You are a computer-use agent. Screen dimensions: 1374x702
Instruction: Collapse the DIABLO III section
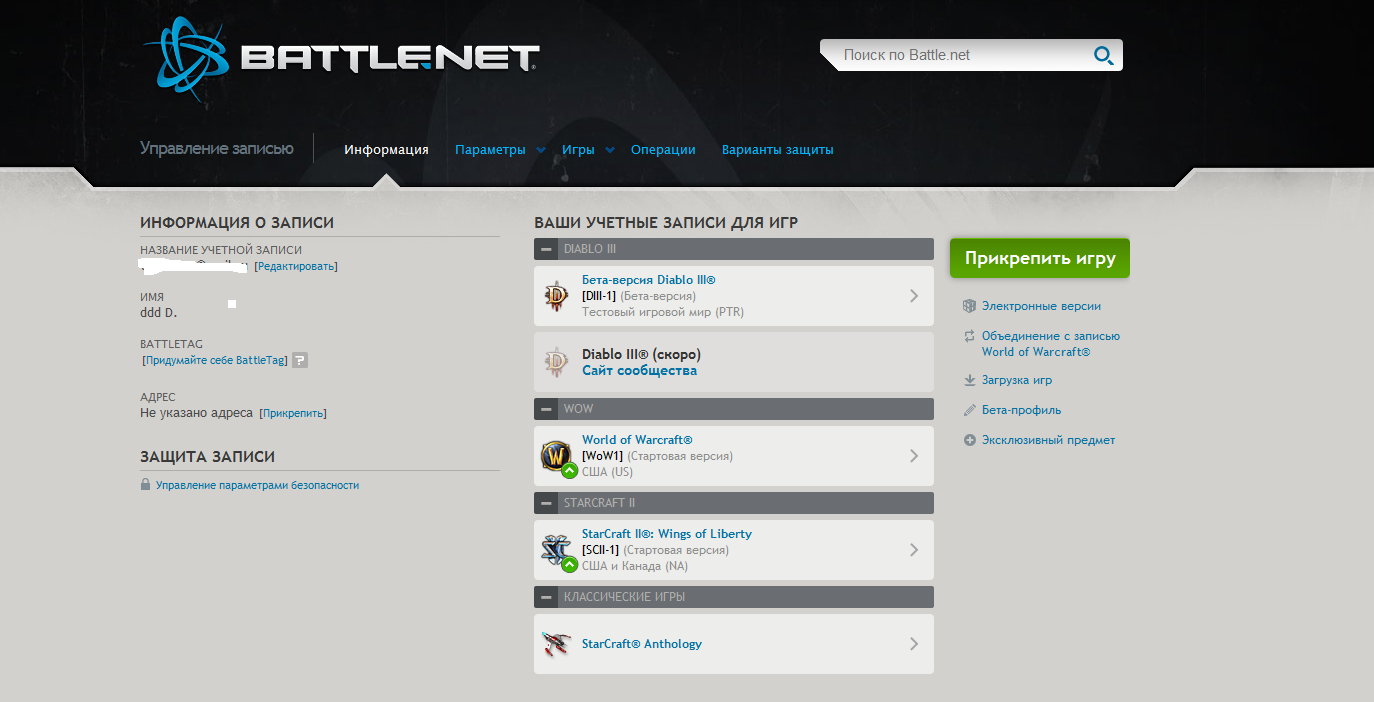[x=546, y=249]
